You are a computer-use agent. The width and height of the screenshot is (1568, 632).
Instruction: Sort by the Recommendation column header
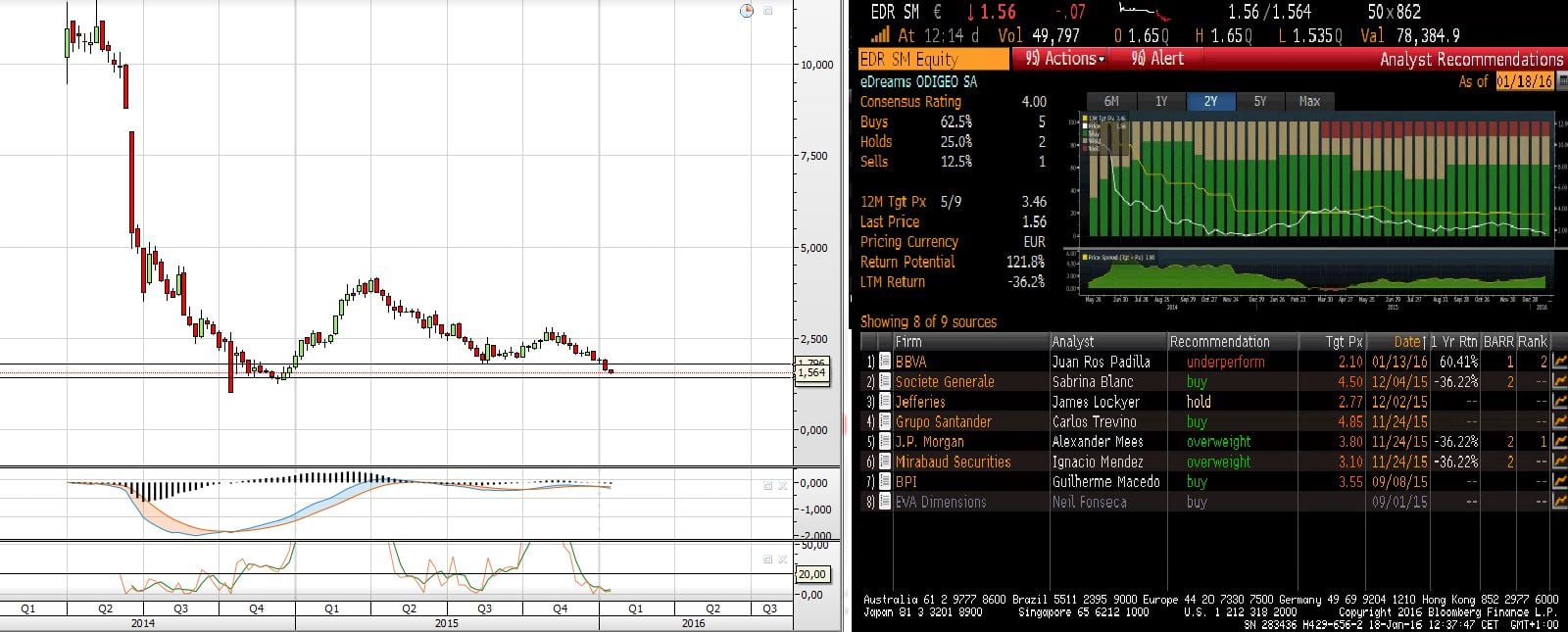point(1232,342)
